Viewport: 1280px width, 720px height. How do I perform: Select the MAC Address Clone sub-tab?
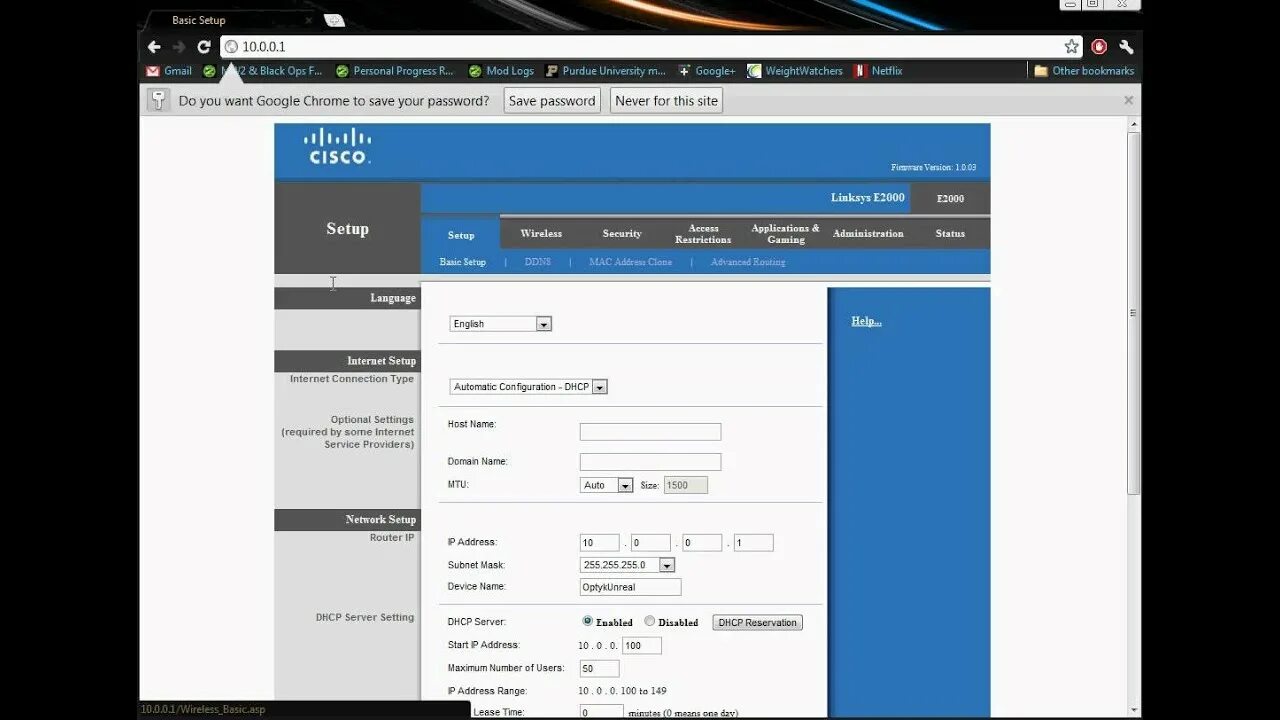click(x=631, y=262)
